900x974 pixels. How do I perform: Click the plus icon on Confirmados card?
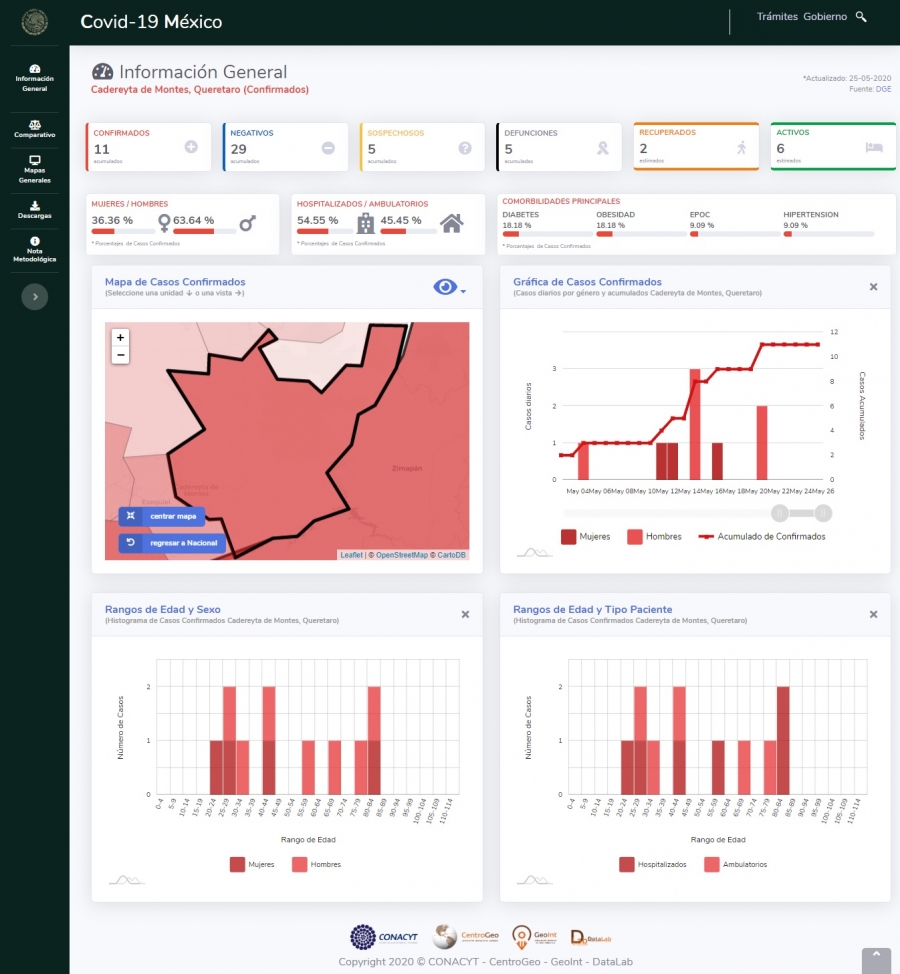(192, 148)
